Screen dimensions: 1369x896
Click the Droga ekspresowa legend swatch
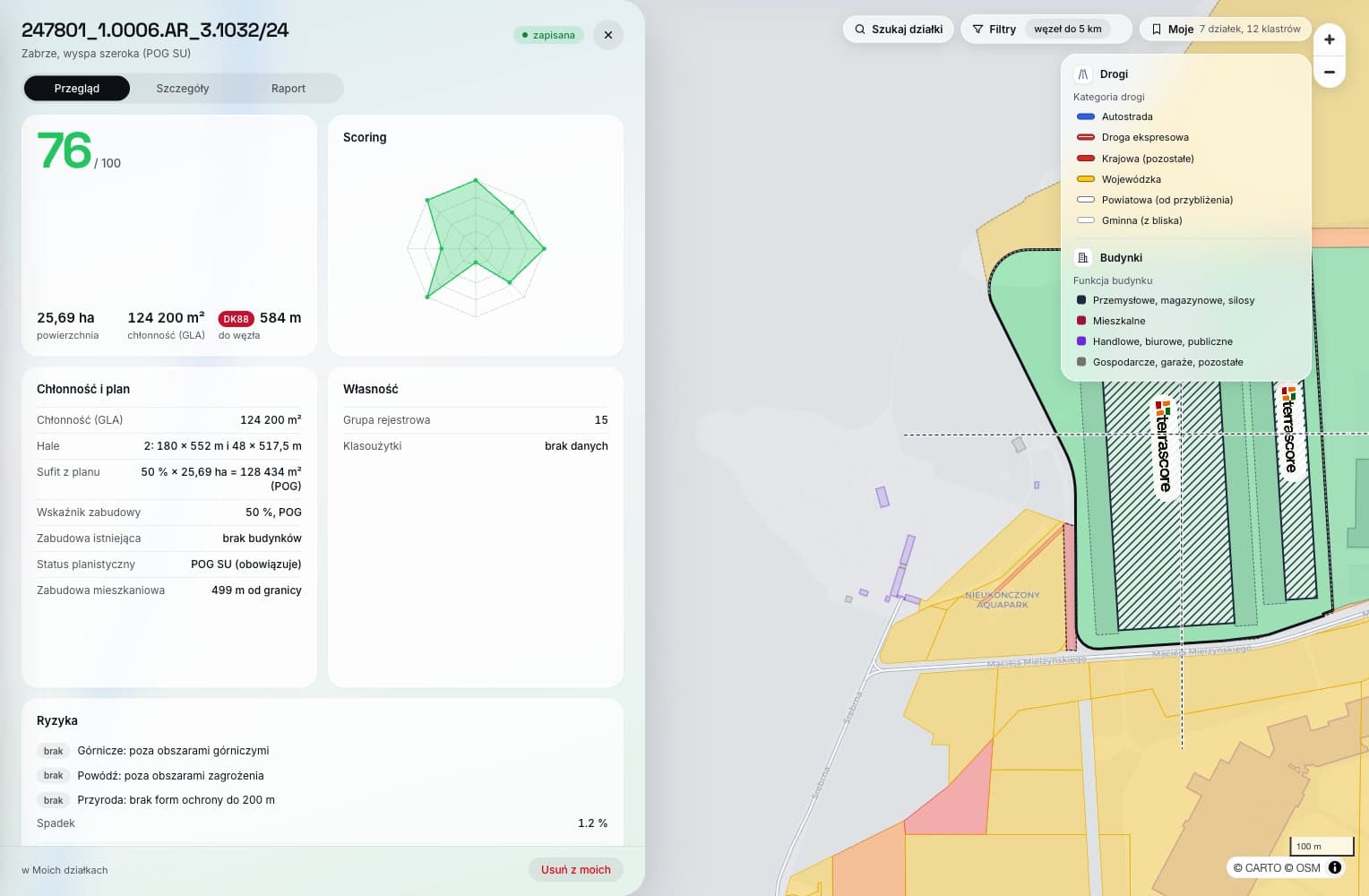[x=1086, y=137]
